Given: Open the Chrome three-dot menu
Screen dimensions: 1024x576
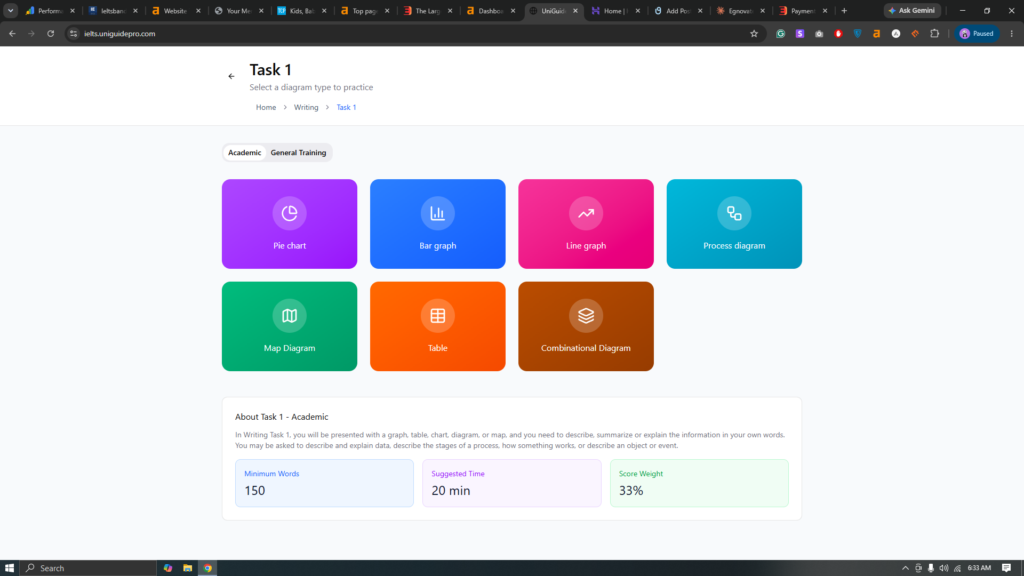Looking at the screenshot, I should click(1012, 34).
